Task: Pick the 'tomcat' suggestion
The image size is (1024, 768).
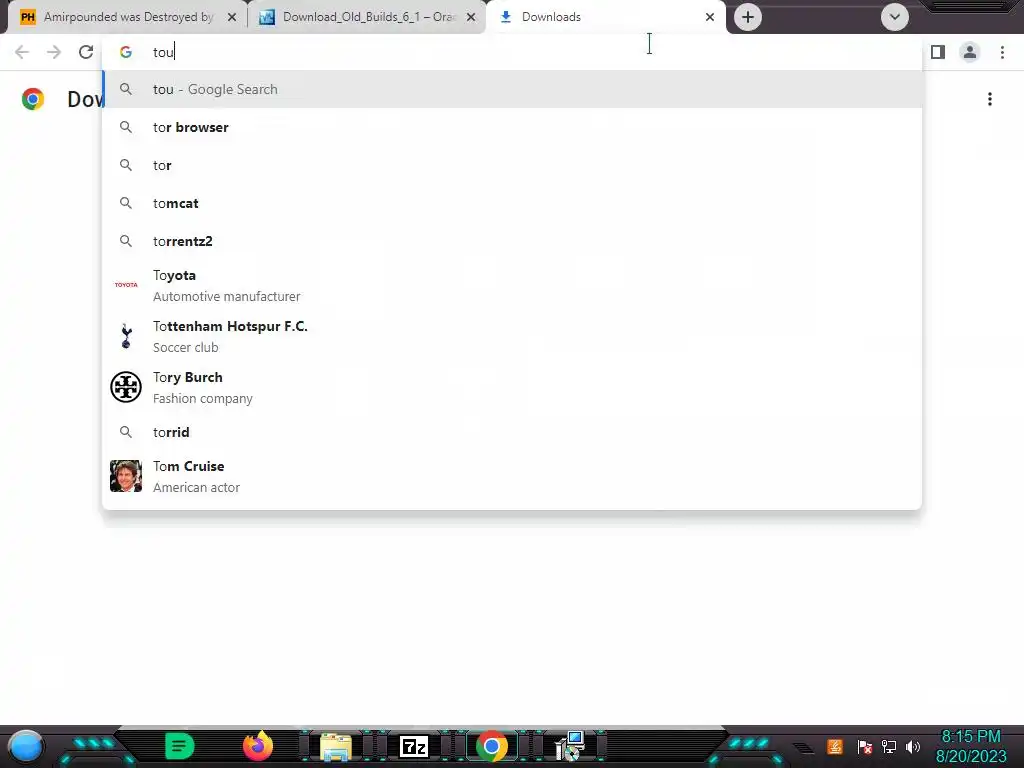Action: 513,203
